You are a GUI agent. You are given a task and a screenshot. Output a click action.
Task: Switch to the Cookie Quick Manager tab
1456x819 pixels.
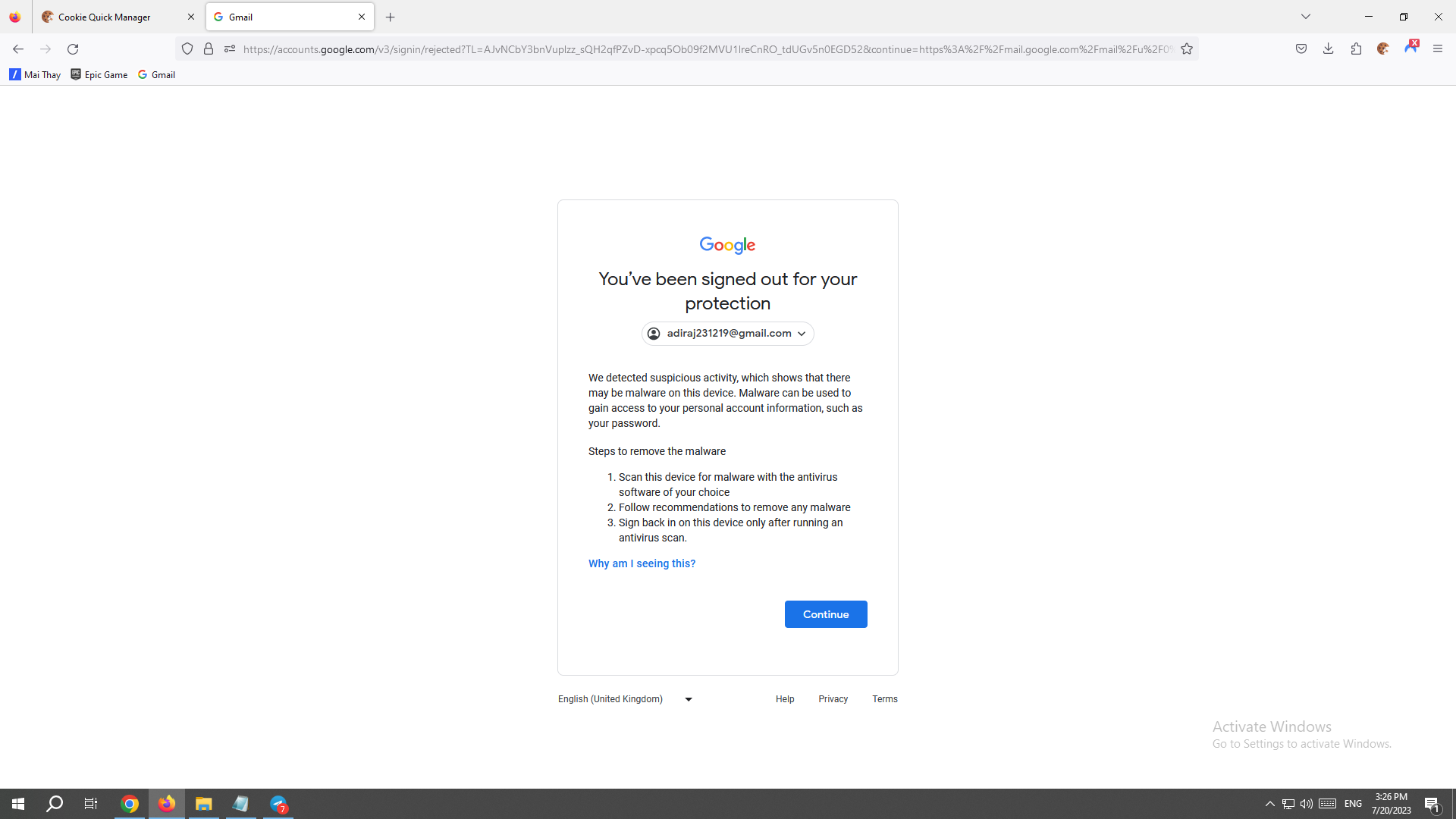[118, 17]
